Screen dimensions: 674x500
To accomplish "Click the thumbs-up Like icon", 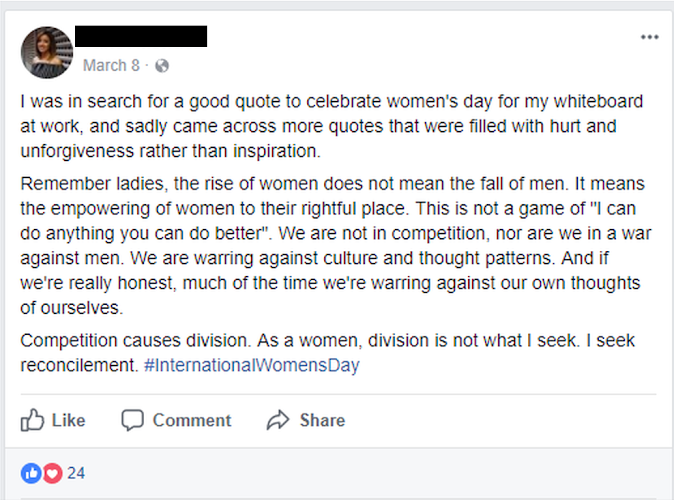I will pos(32,420).
